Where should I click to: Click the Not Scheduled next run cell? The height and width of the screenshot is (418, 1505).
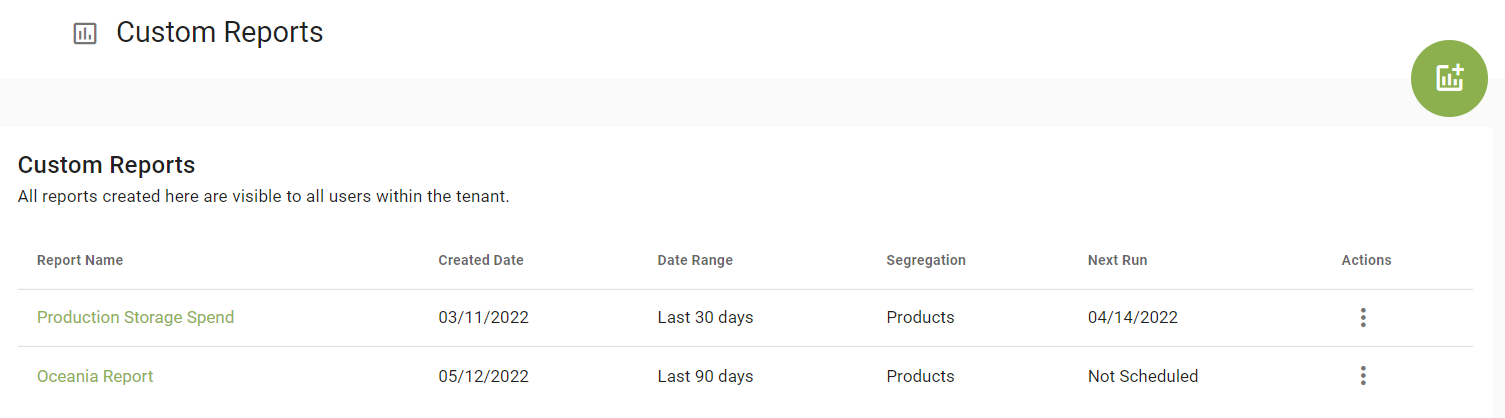(x=1142, y=377)
